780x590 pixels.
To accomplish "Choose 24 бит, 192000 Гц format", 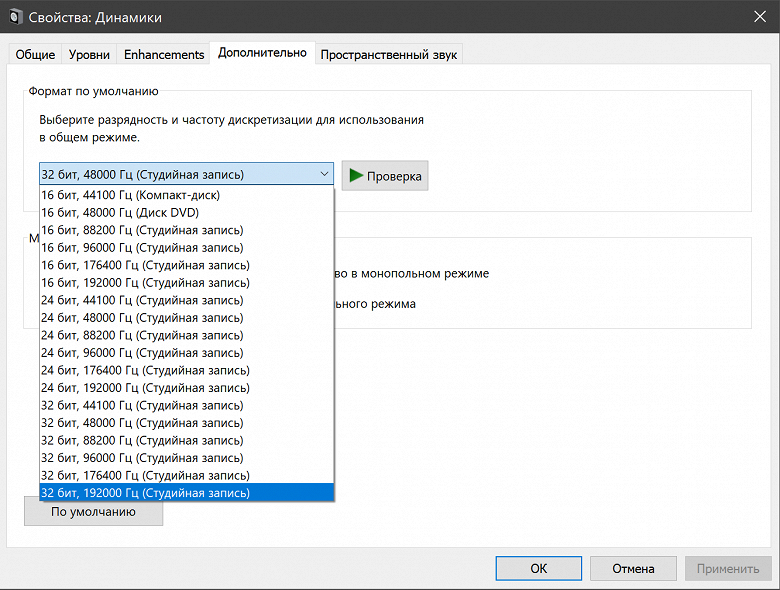I will tap(145, 388).
